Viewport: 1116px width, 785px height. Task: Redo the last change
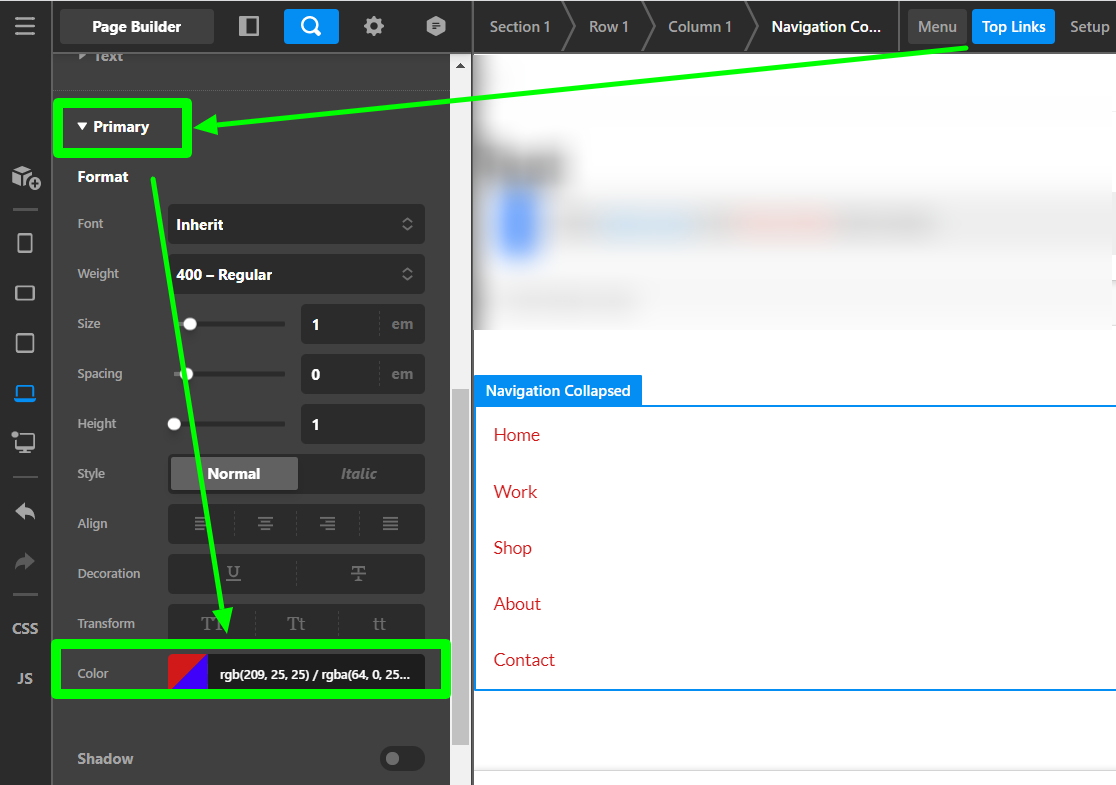pos(25,562)
